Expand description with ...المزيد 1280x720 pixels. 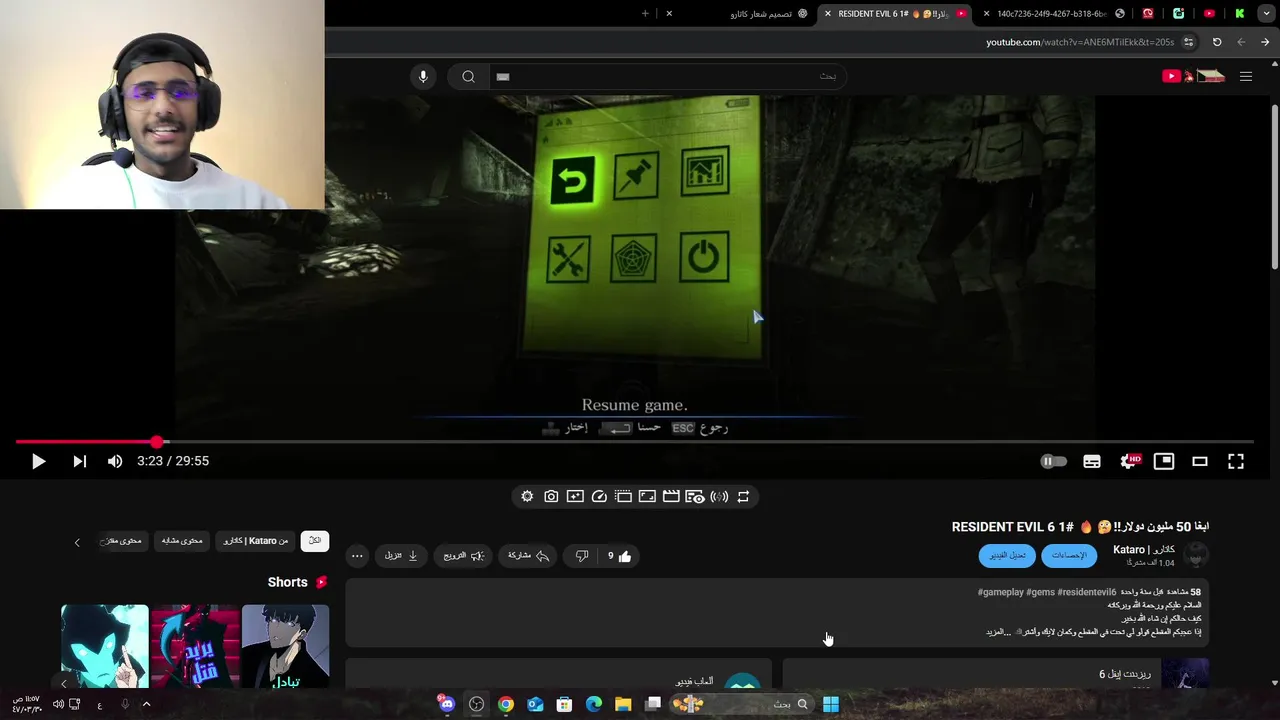coord(1000,632)
